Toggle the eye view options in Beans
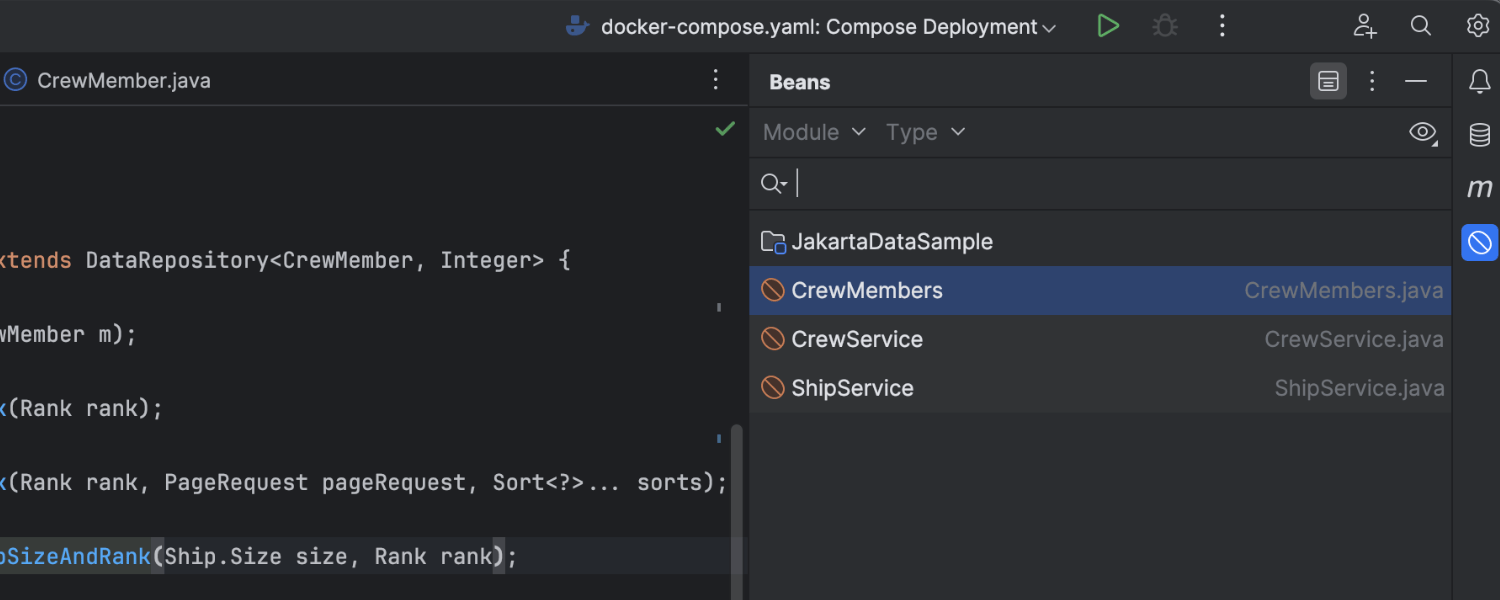The width and height of the screenshot is (1500, 600). coord(1422,132)
